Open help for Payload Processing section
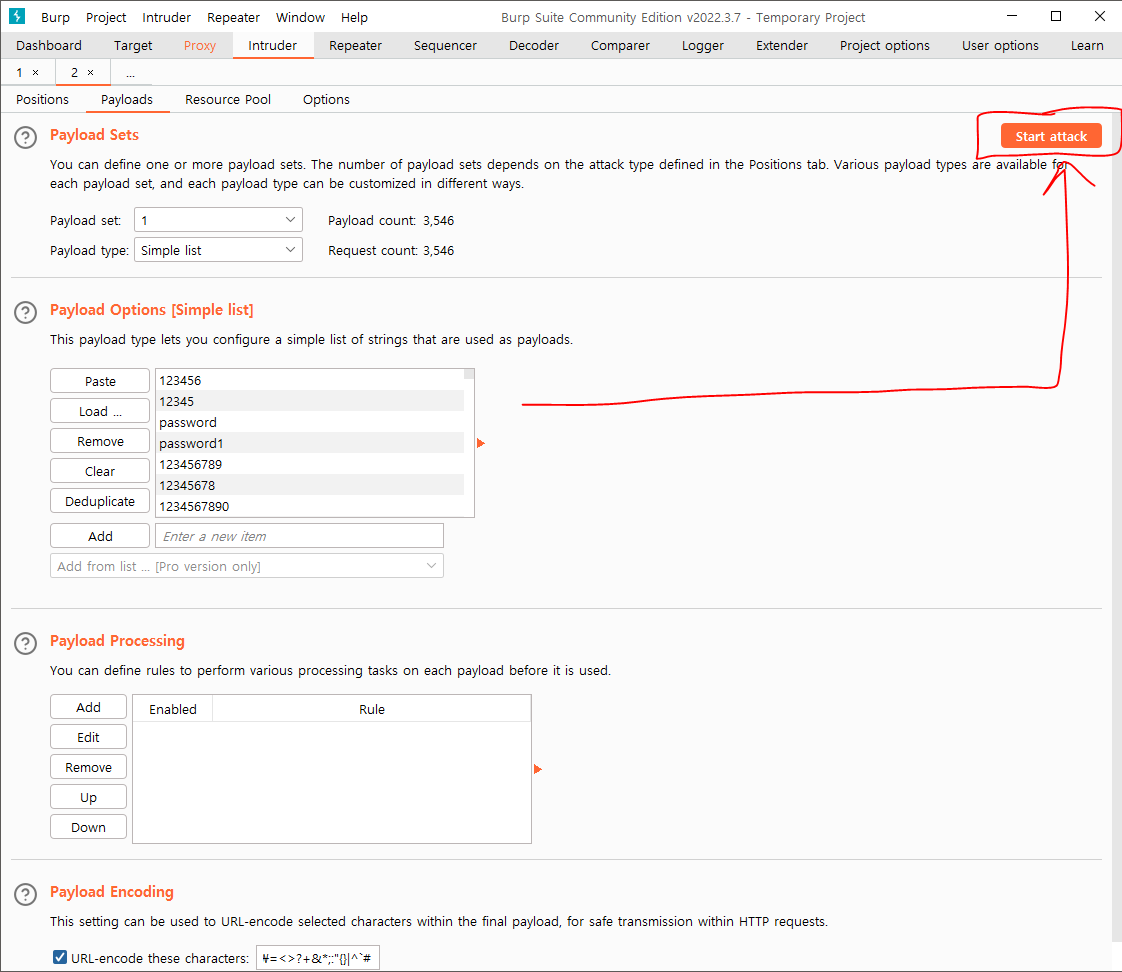Viewport: 1122px width, 972px height. (x=26, y=643)
